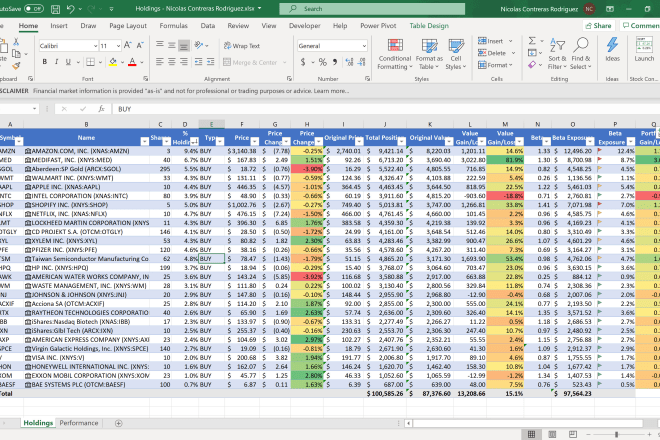660x440 pixels.
Task: Open the font size dropdown
Action: (119, 46)
